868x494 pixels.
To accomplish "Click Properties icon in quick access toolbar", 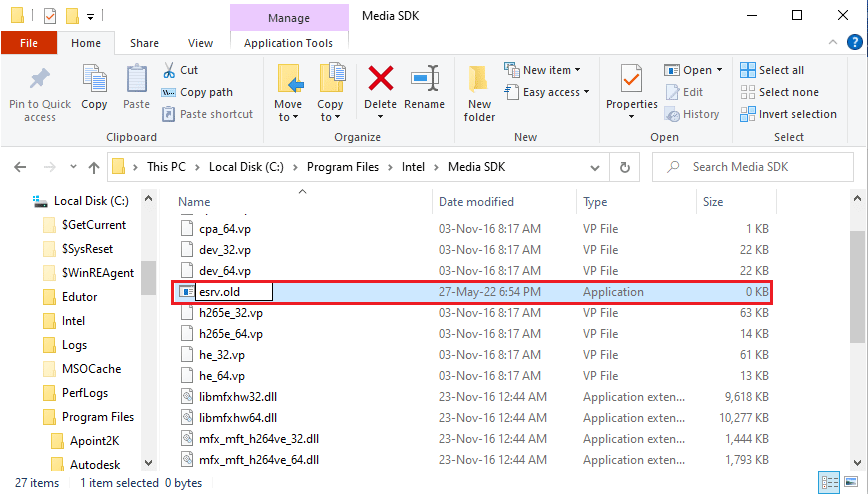I will 50,16.
